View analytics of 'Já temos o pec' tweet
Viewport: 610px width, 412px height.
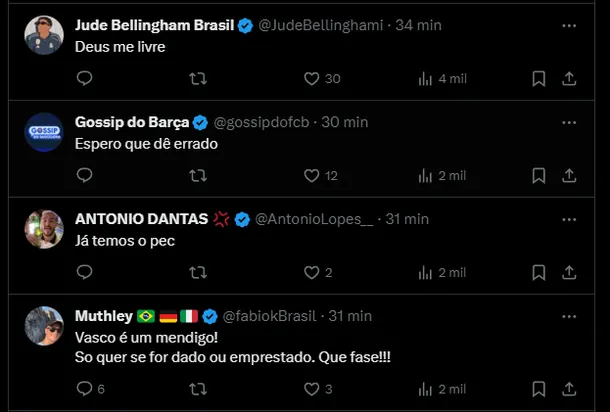(x=424, y=273)
